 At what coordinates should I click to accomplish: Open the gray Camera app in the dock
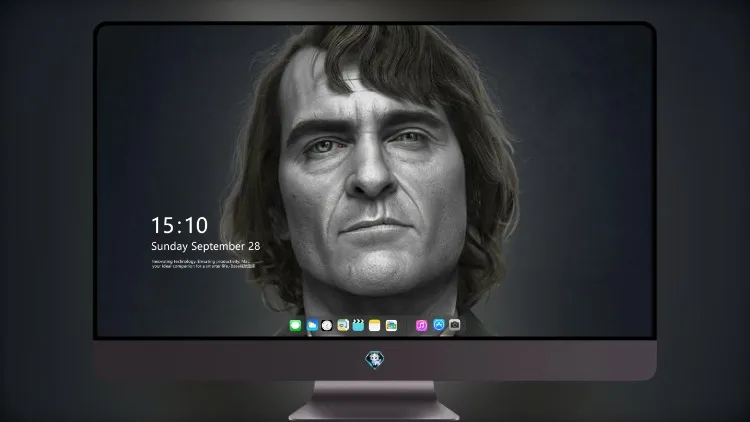point(455,325)
